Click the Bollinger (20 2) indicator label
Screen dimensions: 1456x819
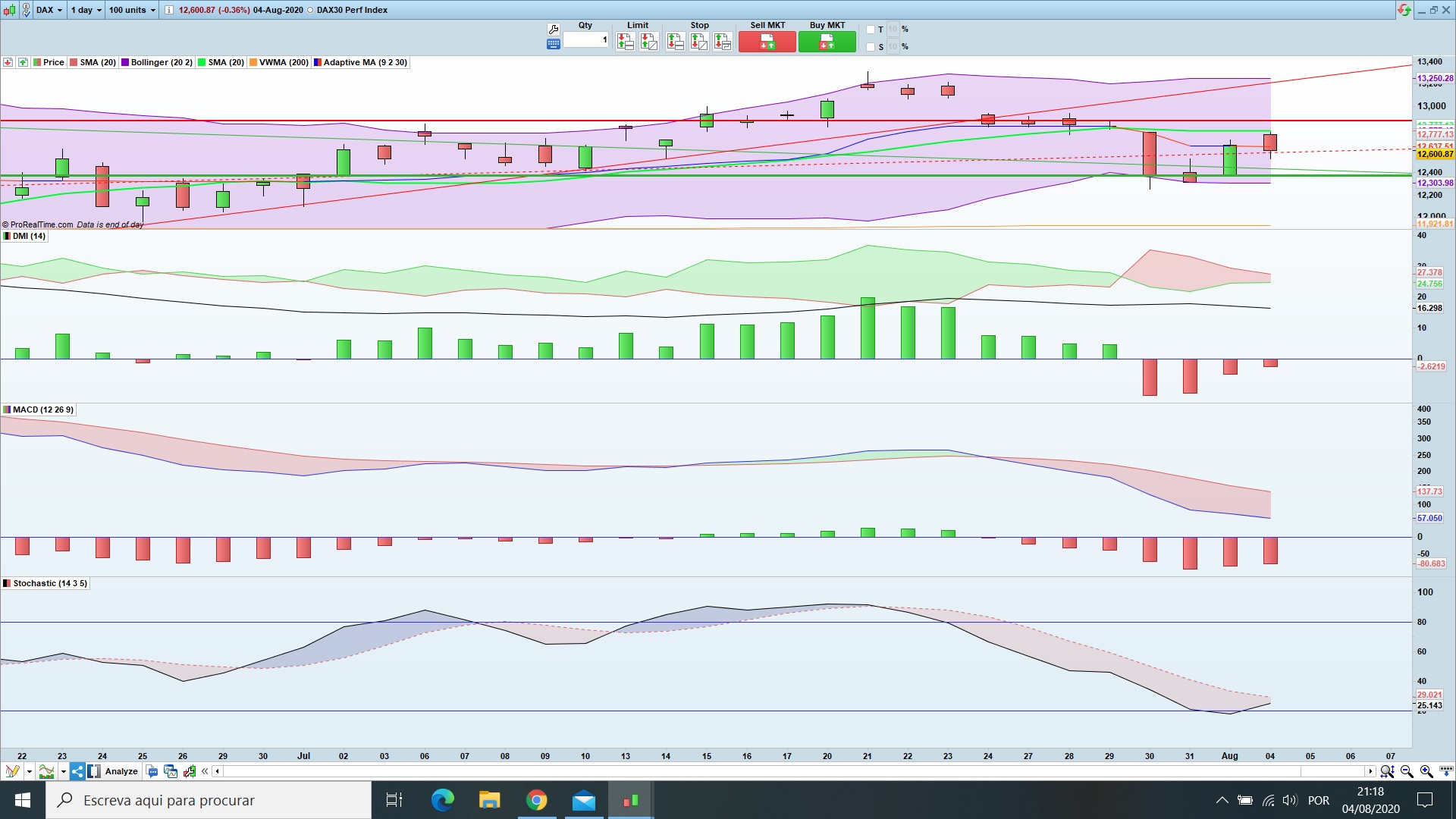(161, 62)
